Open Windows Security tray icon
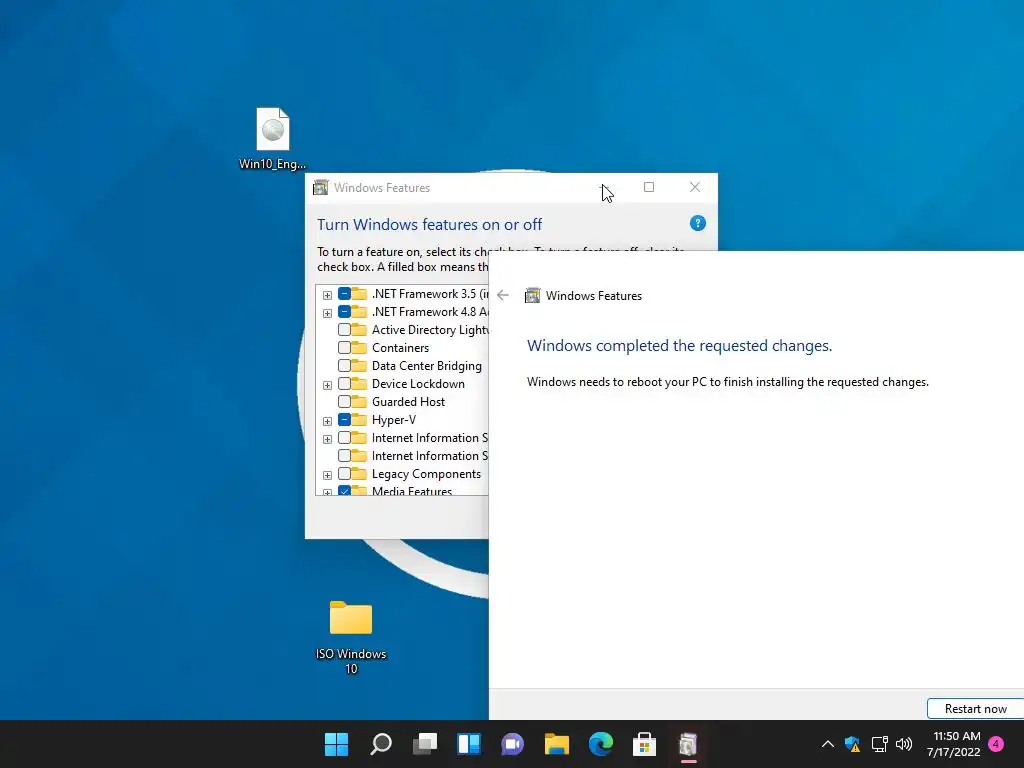Screen dimensions: 1024x768 click(852, 744)
